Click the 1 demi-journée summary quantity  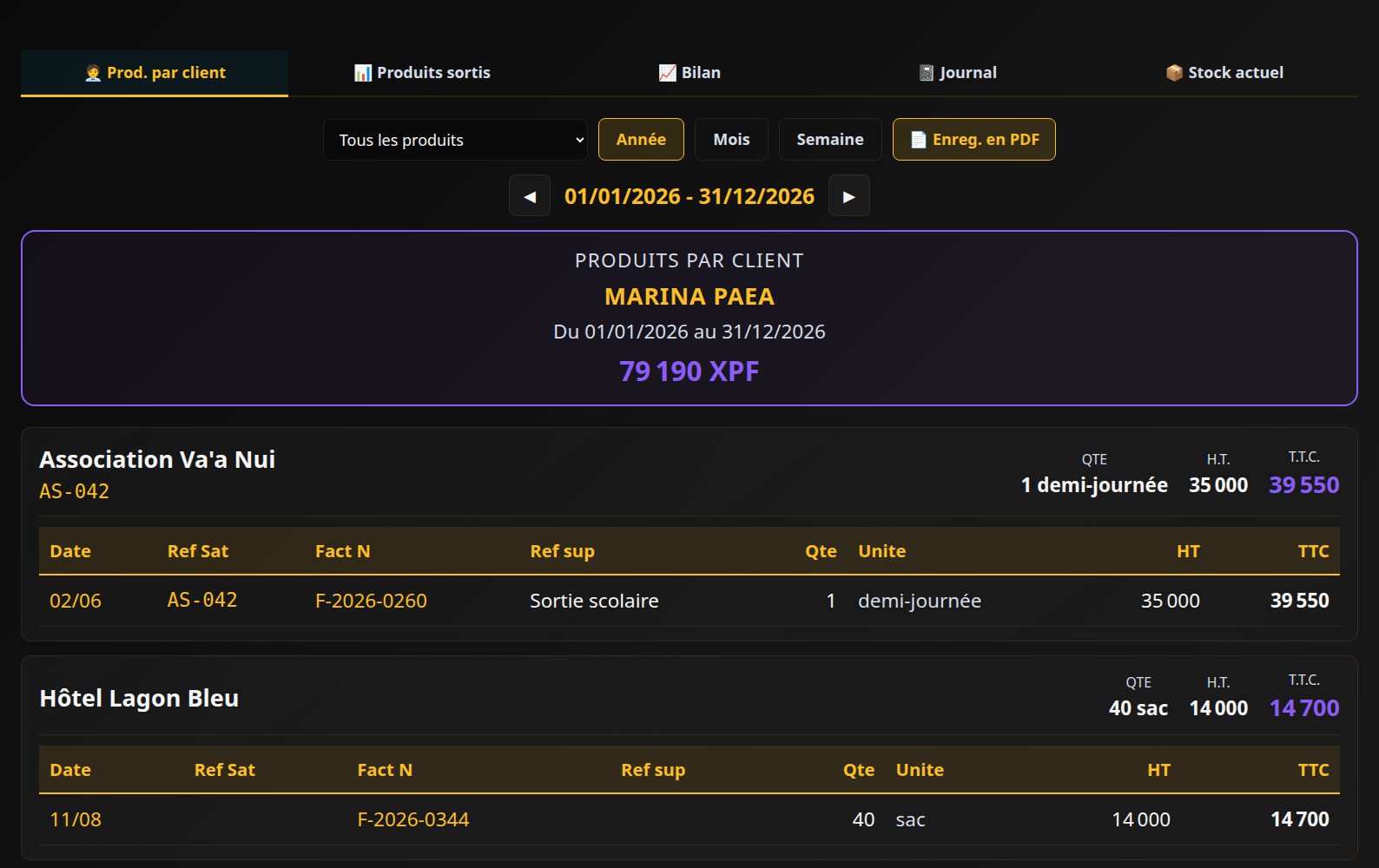tap(1094, 485)
